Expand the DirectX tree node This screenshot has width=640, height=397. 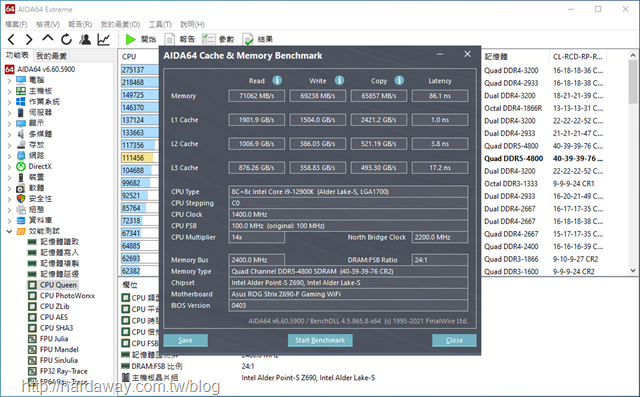[9, 166]
